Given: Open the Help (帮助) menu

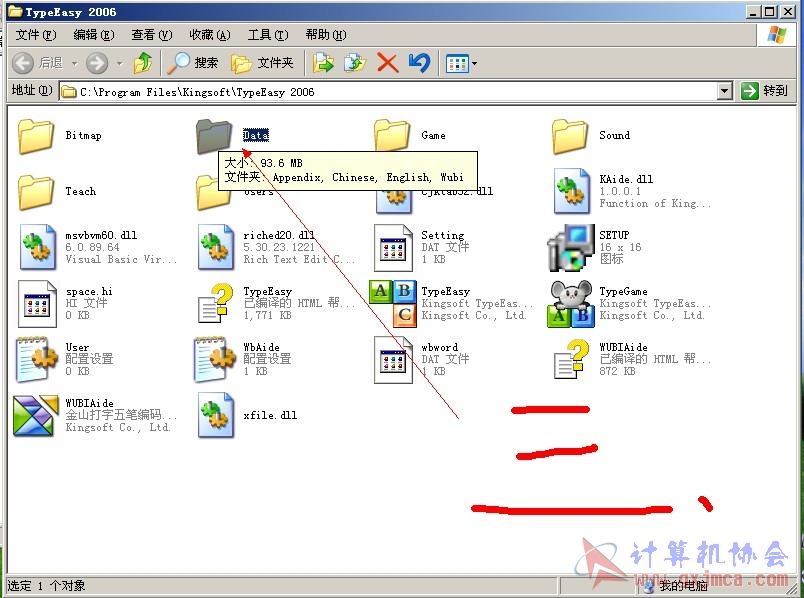Looking at the screenshot, I should click(326, 35).
